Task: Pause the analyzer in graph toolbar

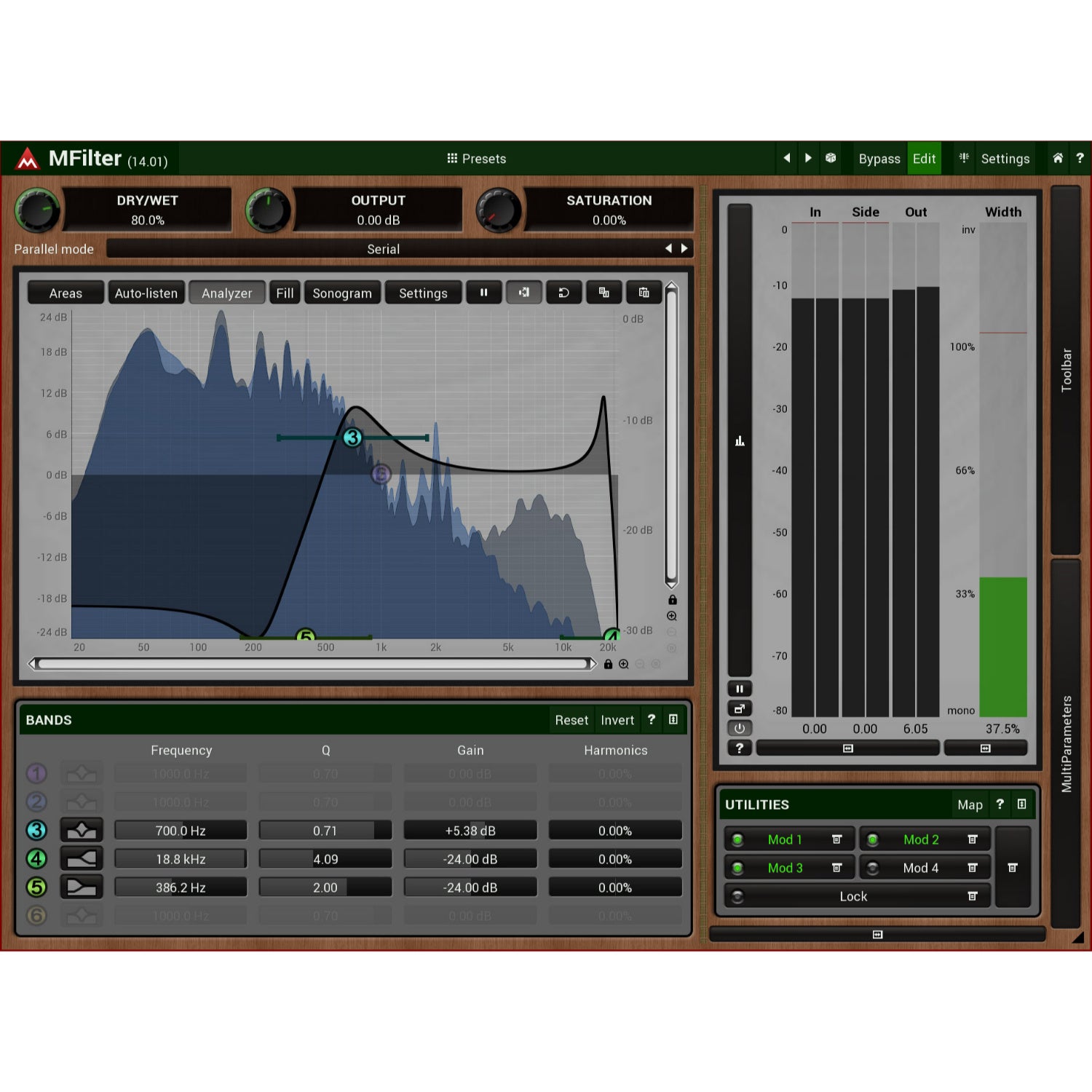Action: (483, 293)
